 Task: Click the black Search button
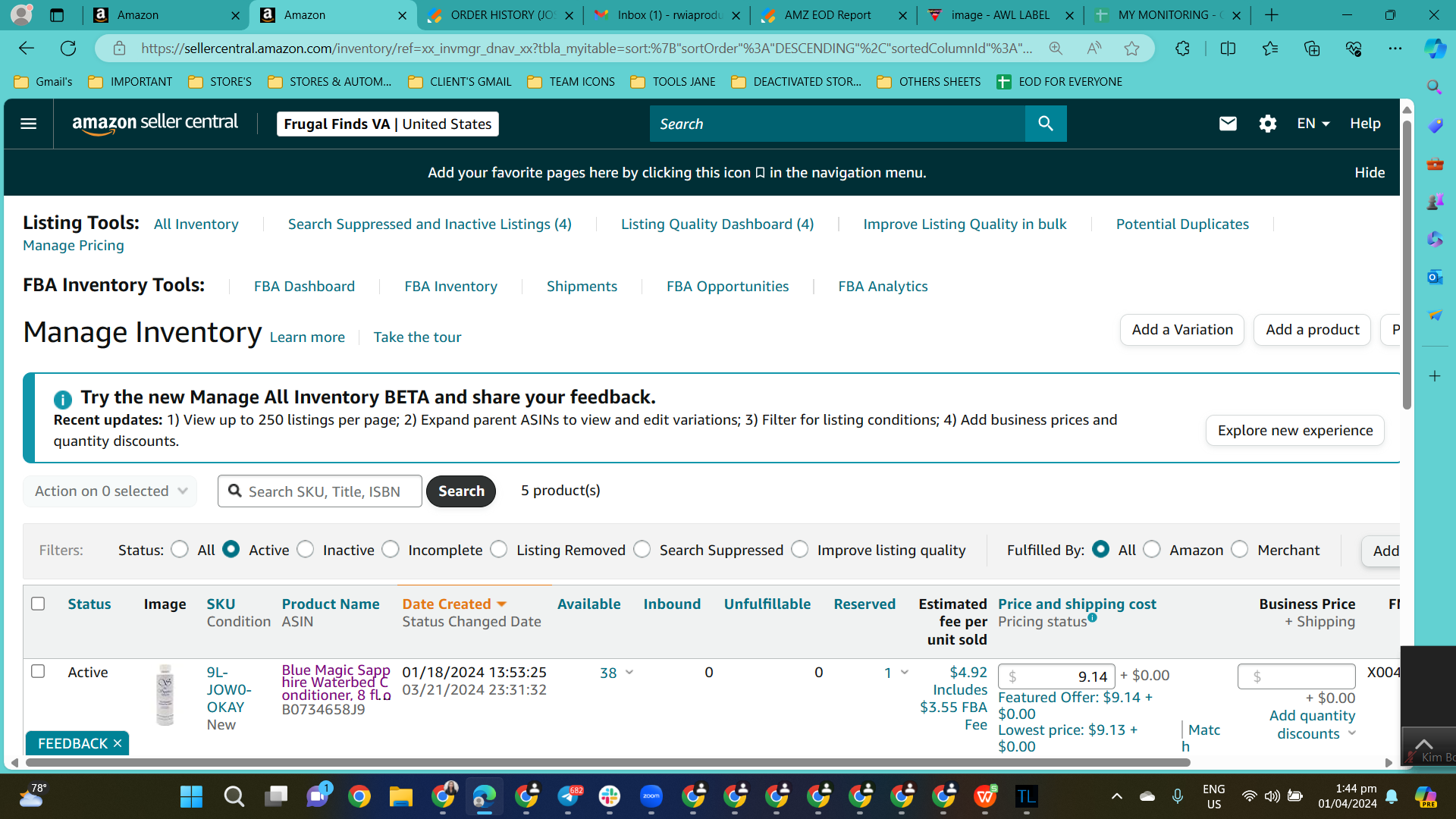click(461, 491)
